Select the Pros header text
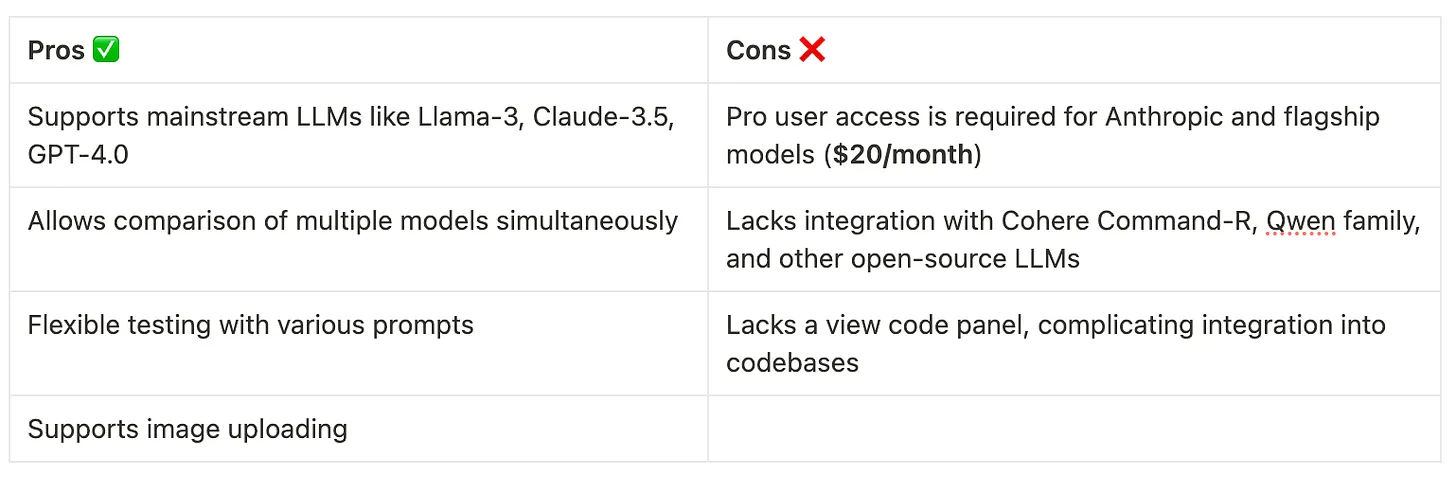The width and height of the screenshot is (1456, 488). [56, 51]
